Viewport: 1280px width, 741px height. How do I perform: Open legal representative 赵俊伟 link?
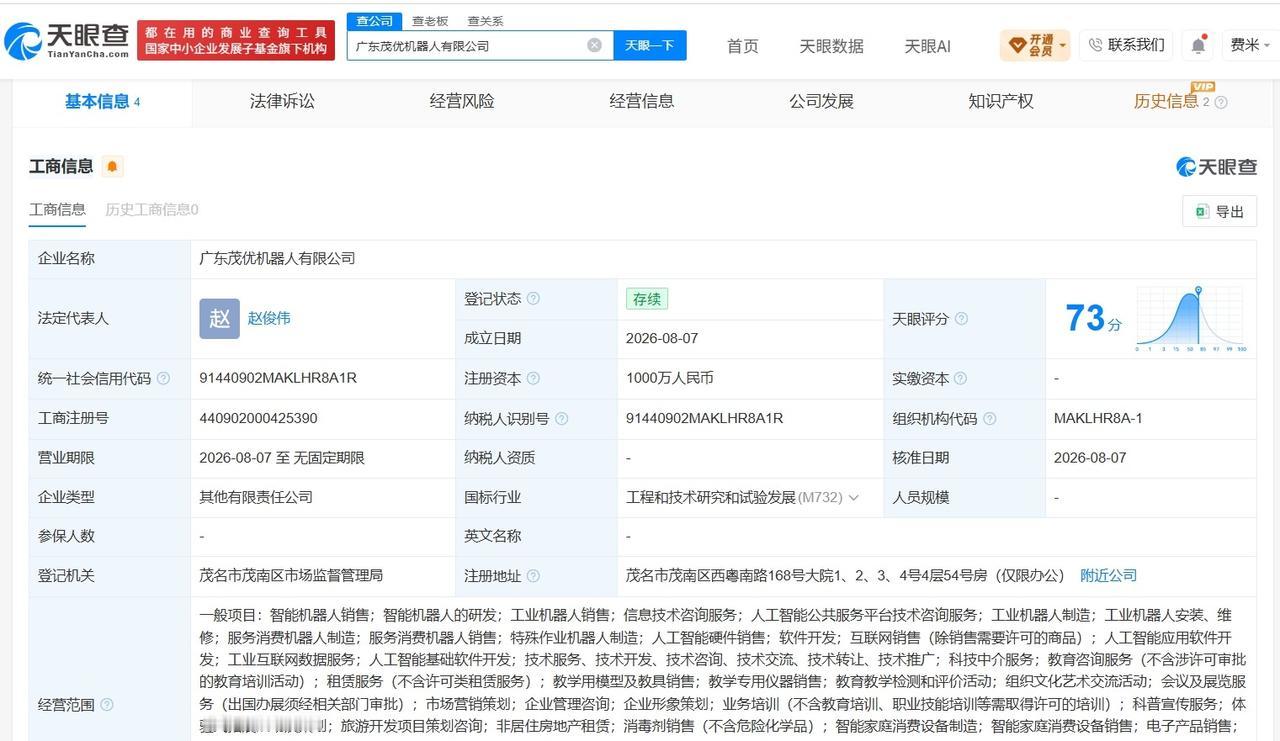(x=269, y=318)
